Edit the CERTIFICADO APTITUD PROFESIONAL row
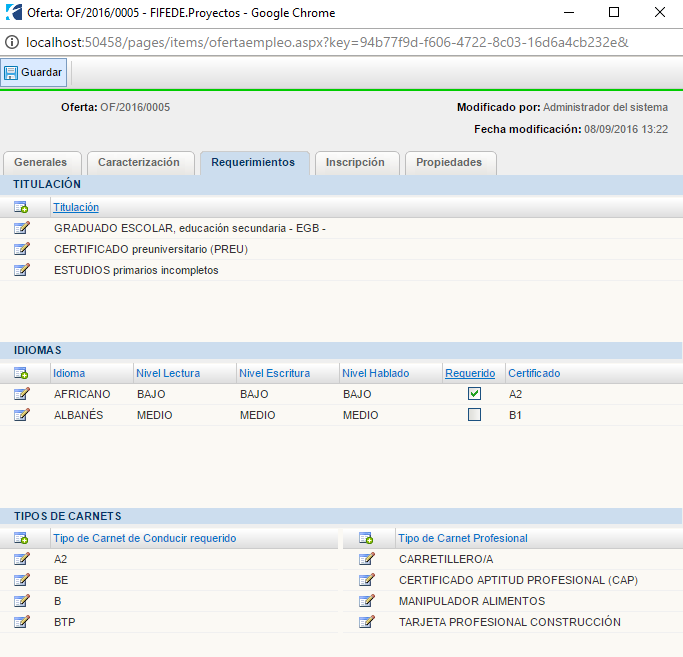The image size is (683, 657). (366, 580)
